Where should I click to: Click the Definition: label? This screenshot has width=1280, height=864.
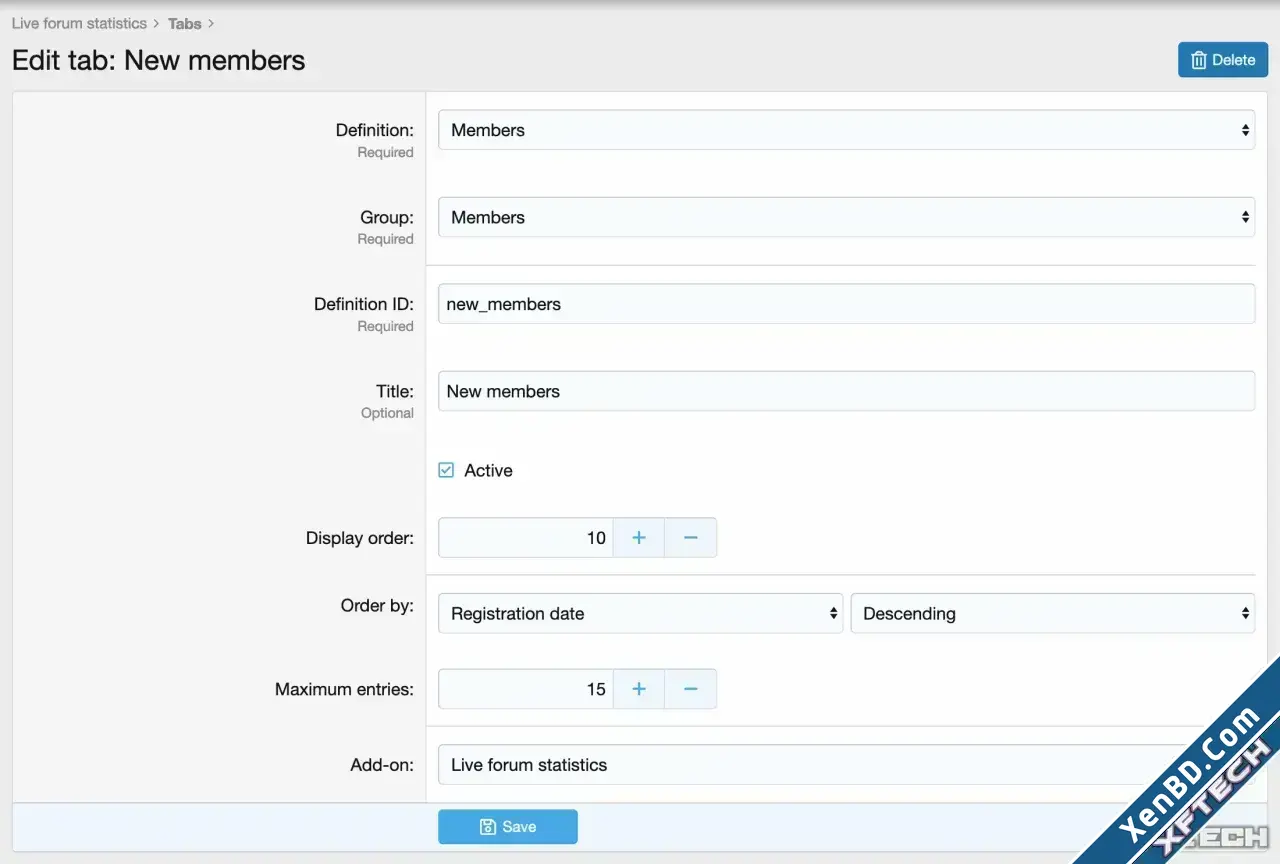[x=374, y=130]
